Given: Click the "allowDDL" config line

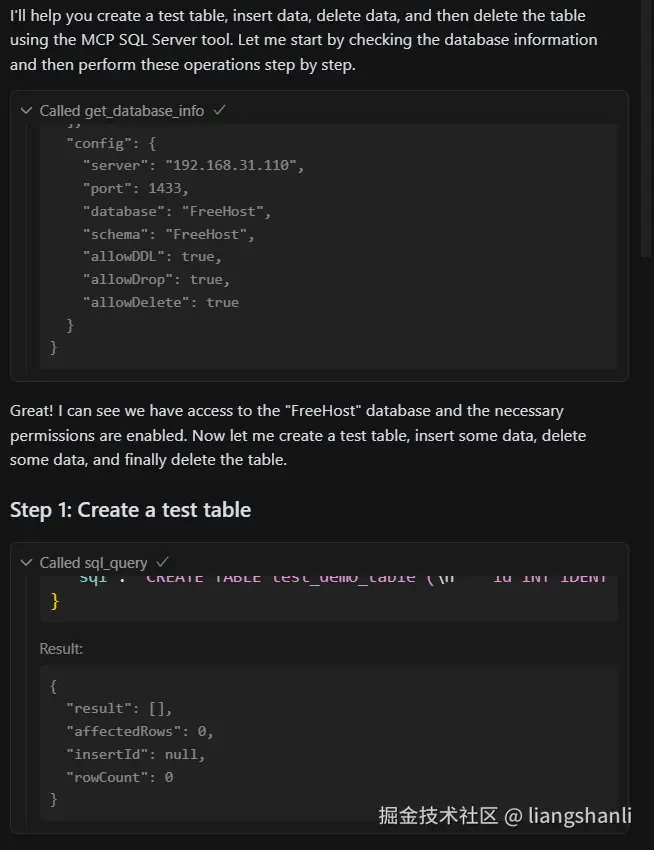Looking at the screenshot, I should click(152, 257).
